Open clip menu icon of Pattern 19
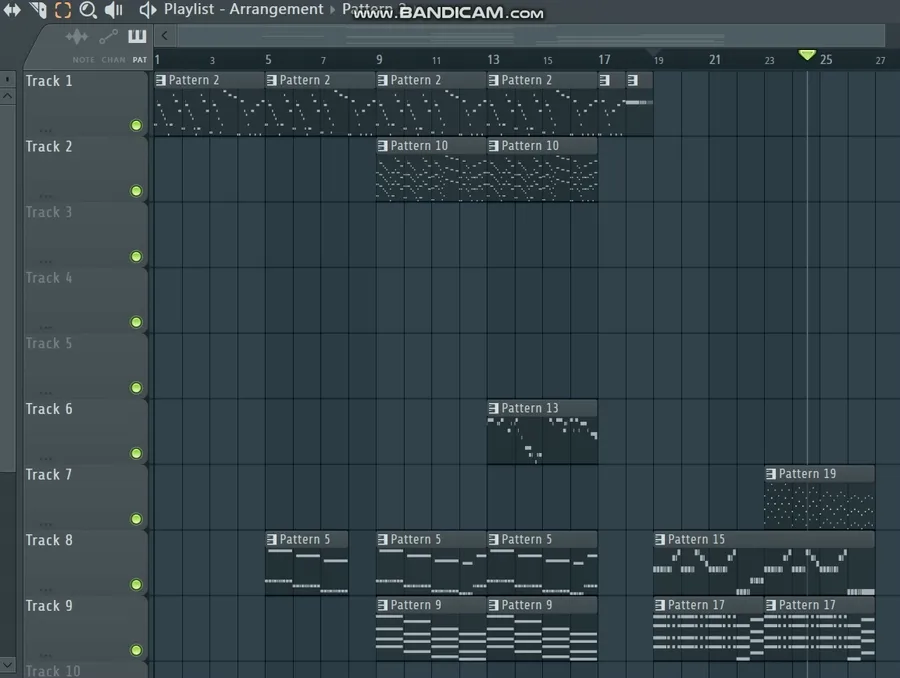 tap(771, 474)
